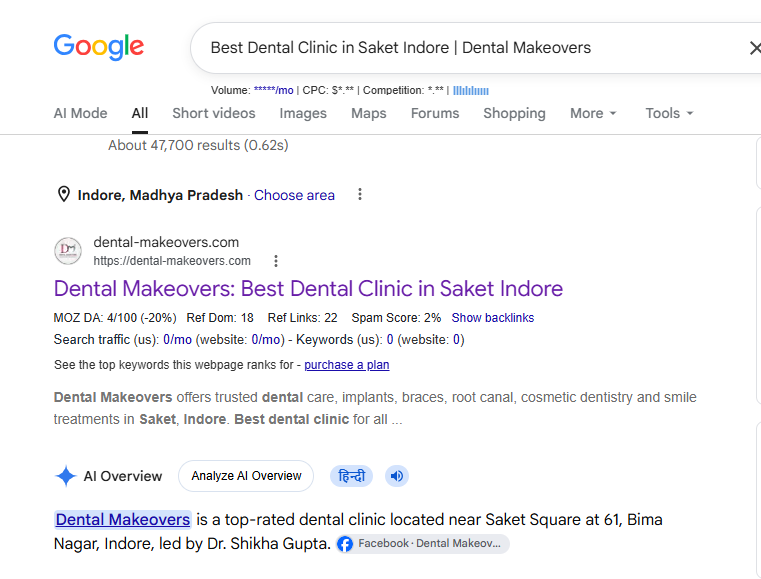Viewport: 761px width, 579px height.
Task: Click Choose area link
Action: pyautogui.click(x=294, y=195)
